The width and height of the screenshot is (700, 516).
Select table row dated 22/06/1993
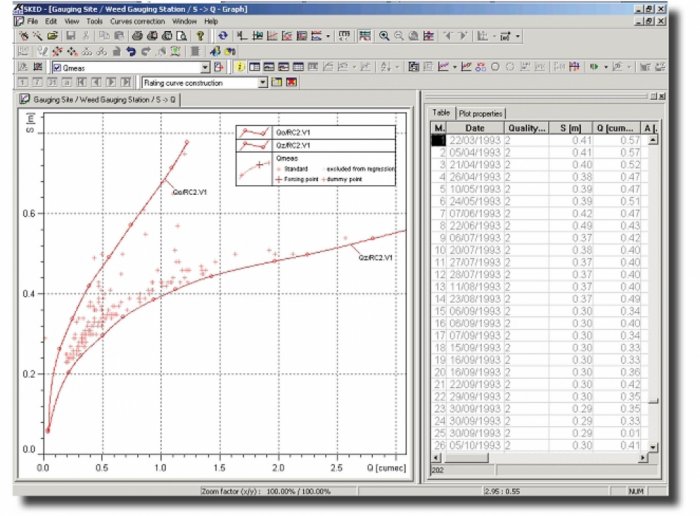(x=540, y=225)
